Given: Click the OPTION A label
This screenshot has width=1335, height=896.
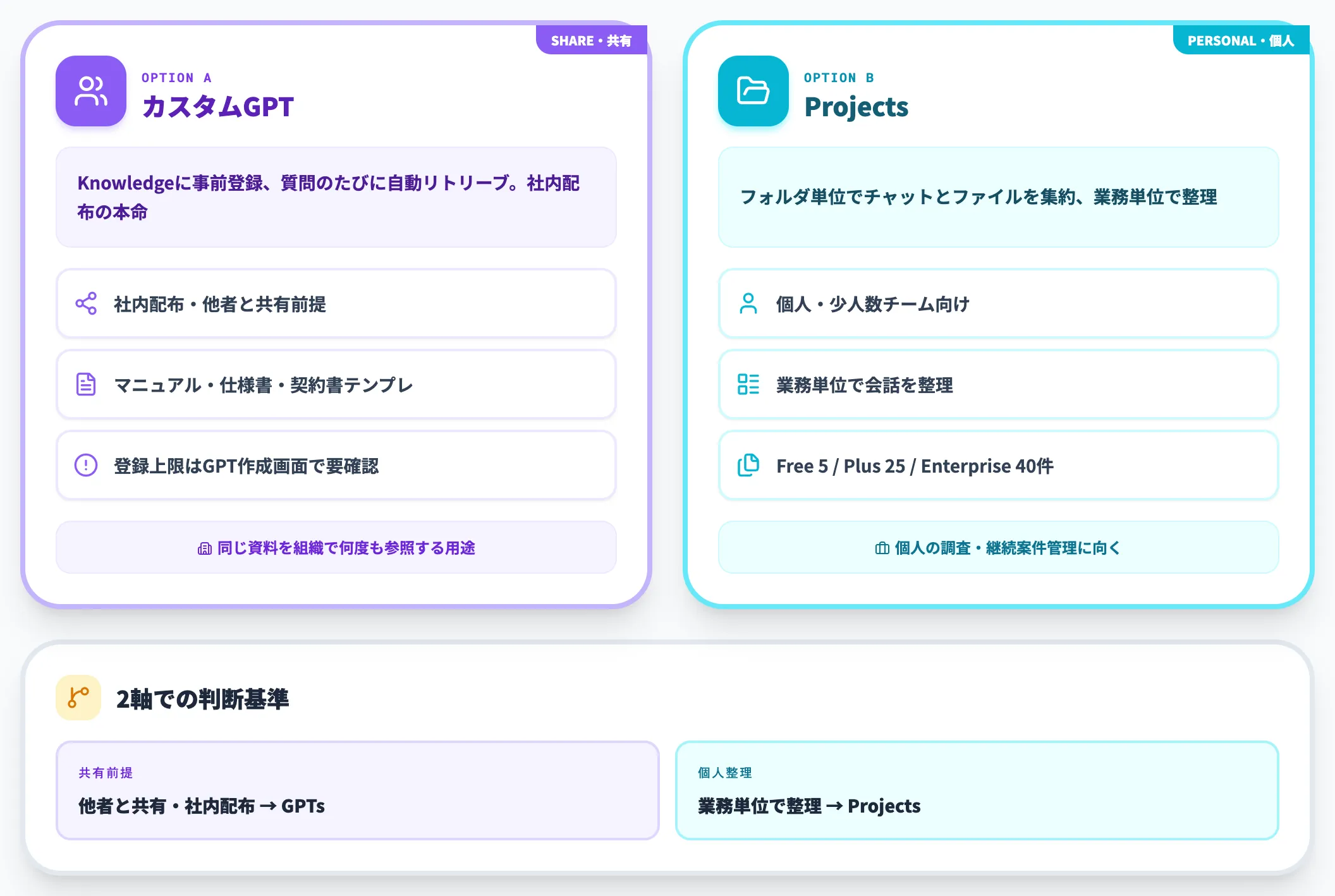Looking at the screenshot, I should coord(177,78).
